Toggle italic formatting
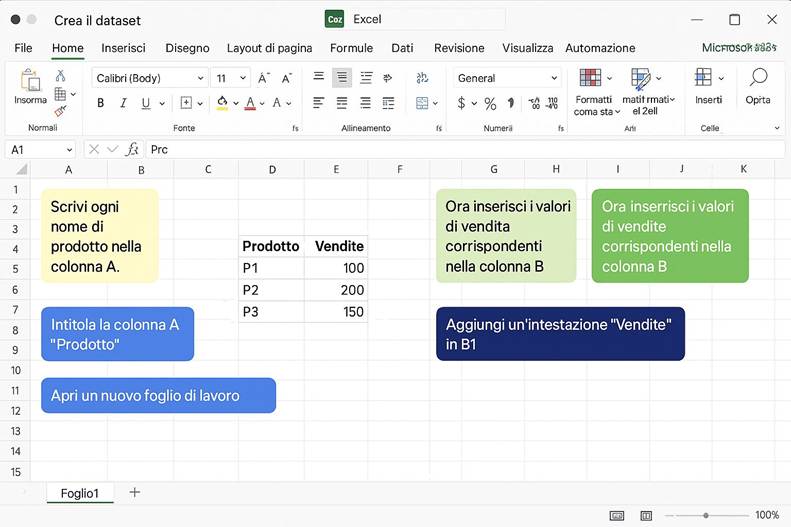This screenshot has height=527, width=791. pyautogui.click(x=123, y=103)
